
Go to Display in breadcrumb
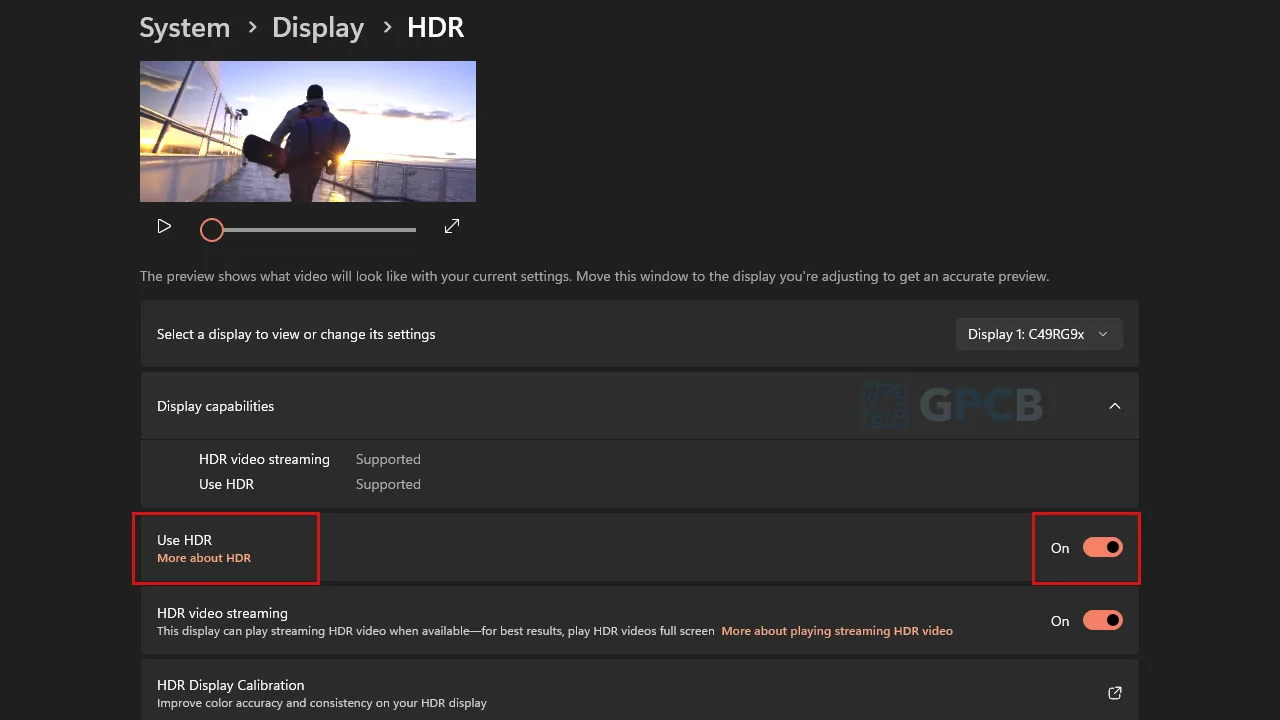click(318, 27)
